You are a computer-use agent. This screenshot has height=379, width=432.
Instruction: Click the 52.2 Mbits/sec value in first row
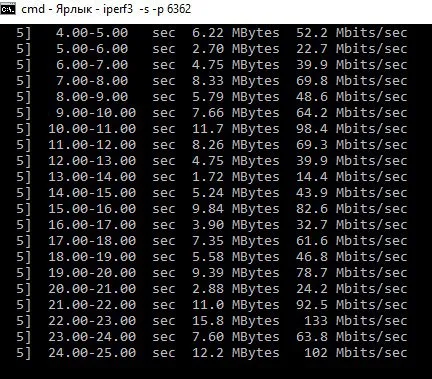[351, 33]
